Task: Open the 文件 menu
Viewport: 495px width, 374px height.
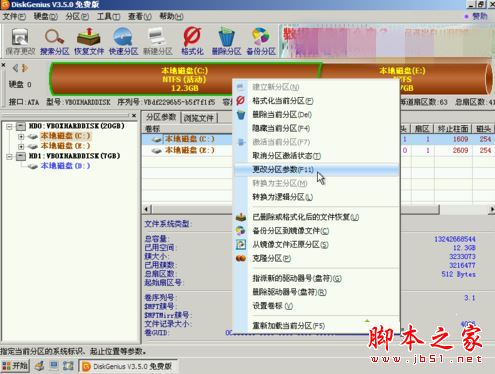Action: [14, 16]
